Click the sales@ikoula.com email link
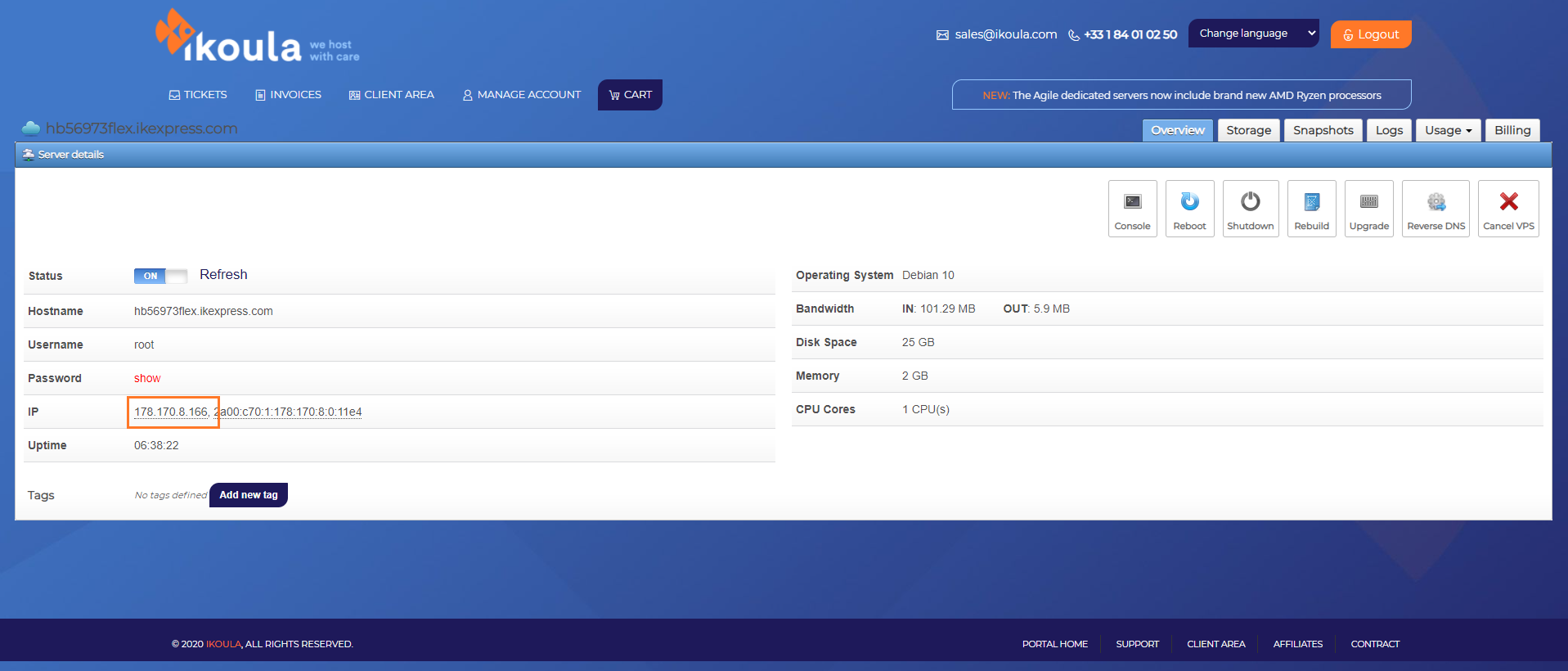Screen dimensions: 1568x671 (x=1005, y=34)
